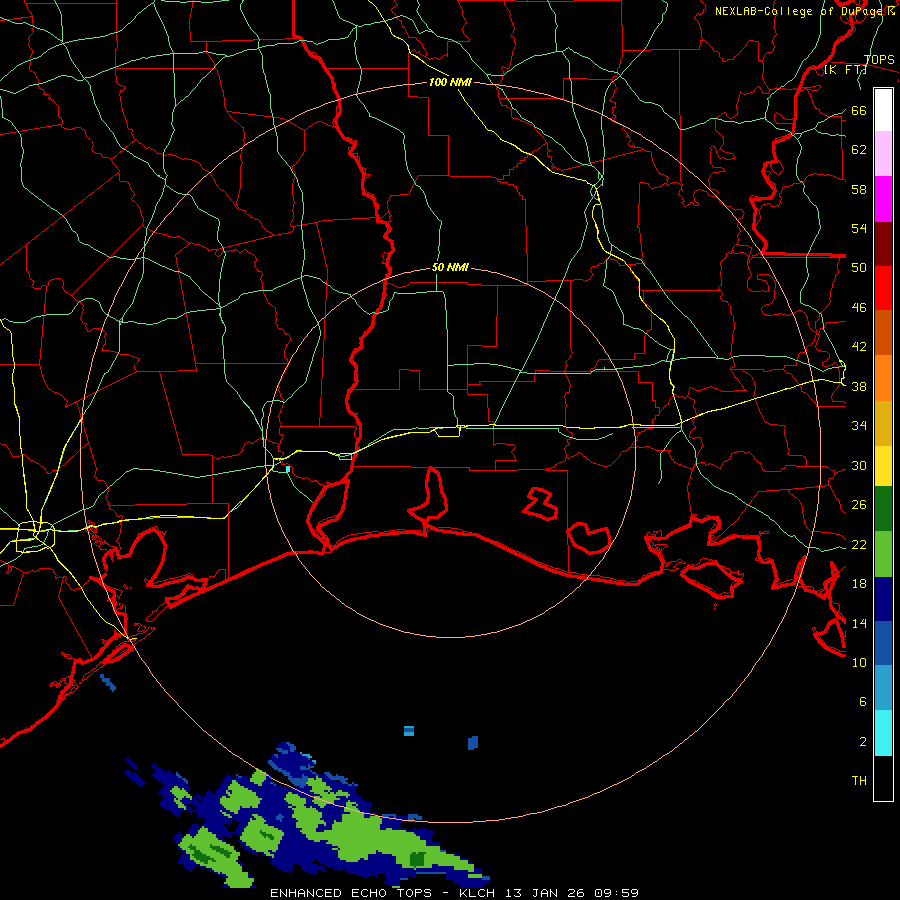The image size is (900, 900).
Task: Click the 6 legend value label
Action: click(x=863, y=702)
